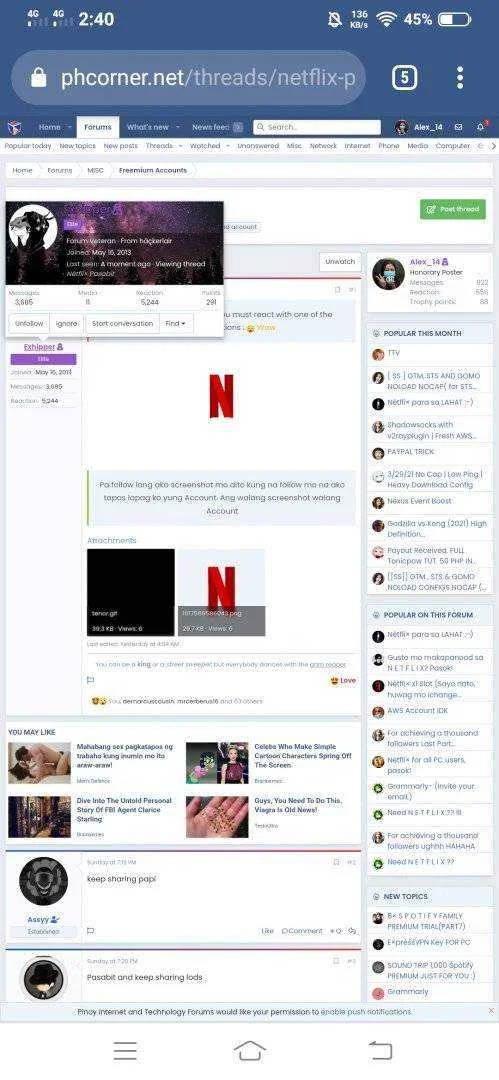Open 'ExpressVPN Key FOR PC' topic
The image size is (499, 1080).
429,943
